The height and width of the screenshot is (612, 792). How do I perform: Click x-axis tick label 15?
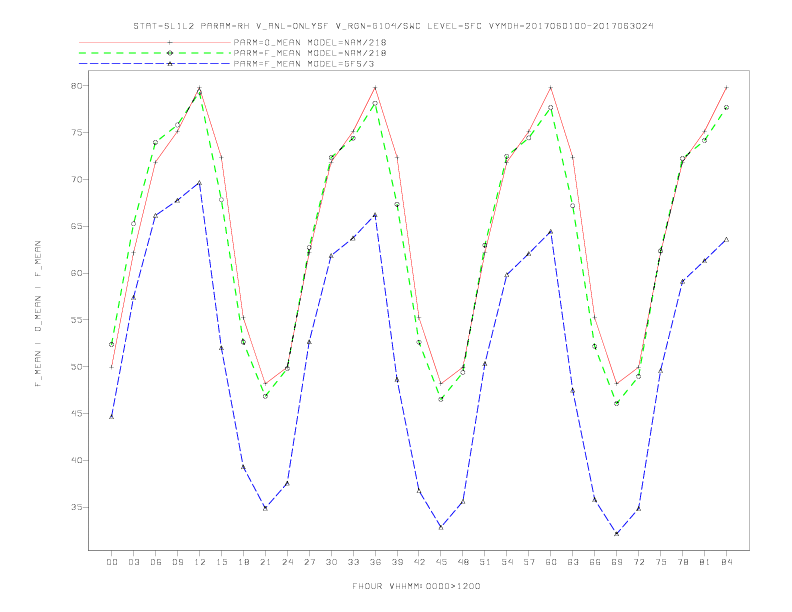tap(221, 562)
